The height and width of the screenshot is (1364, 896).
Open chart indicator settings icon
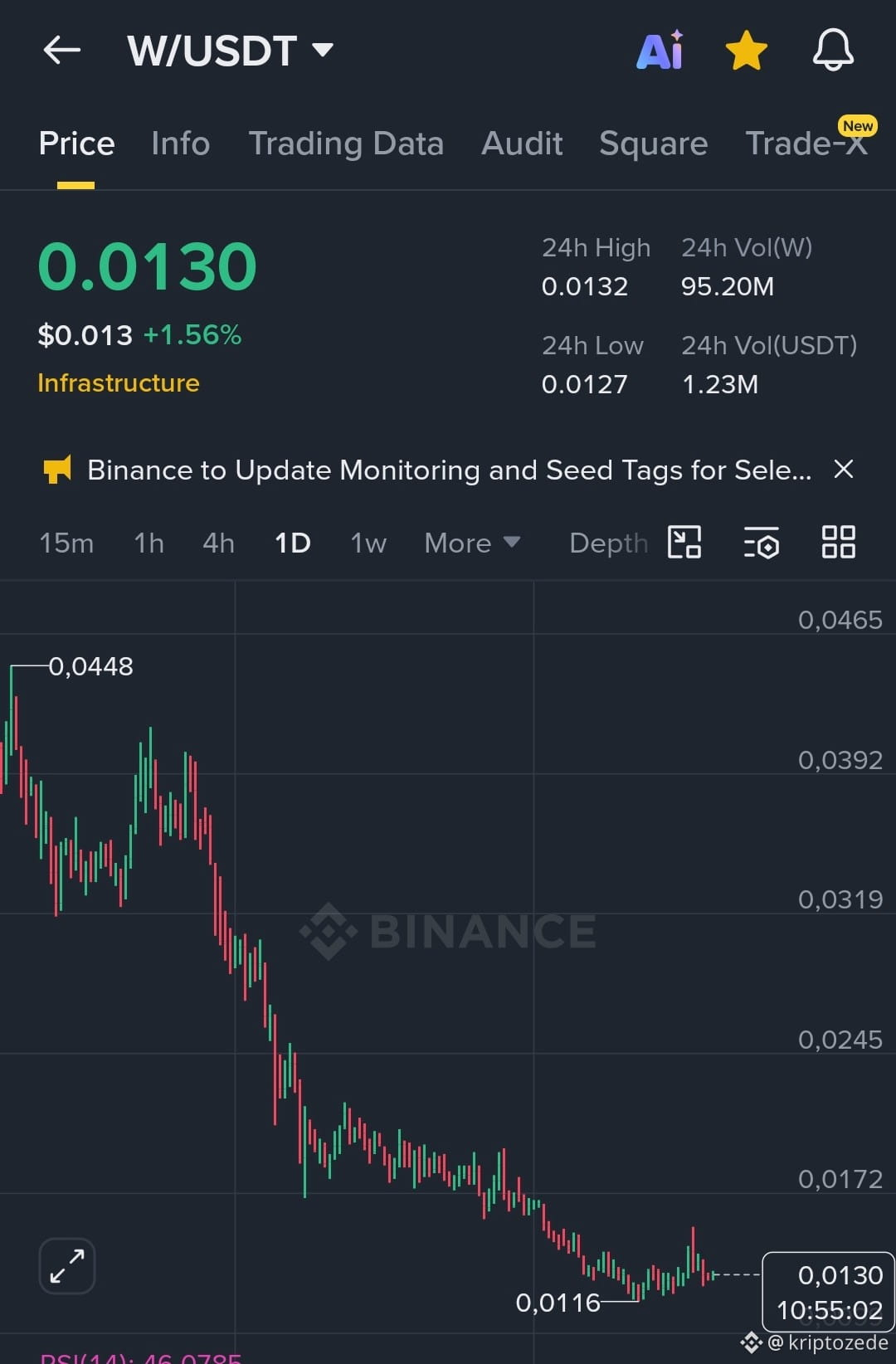[762, 543]
